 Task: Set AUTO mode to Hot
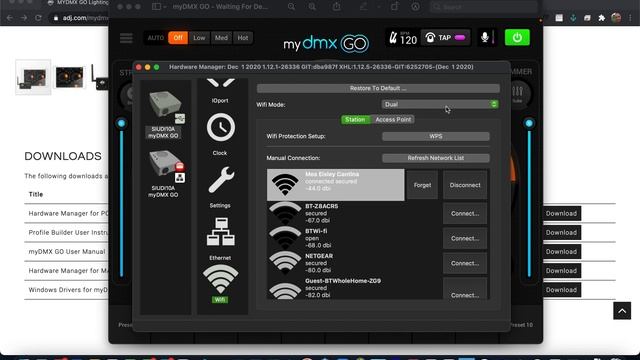(243, 38)
